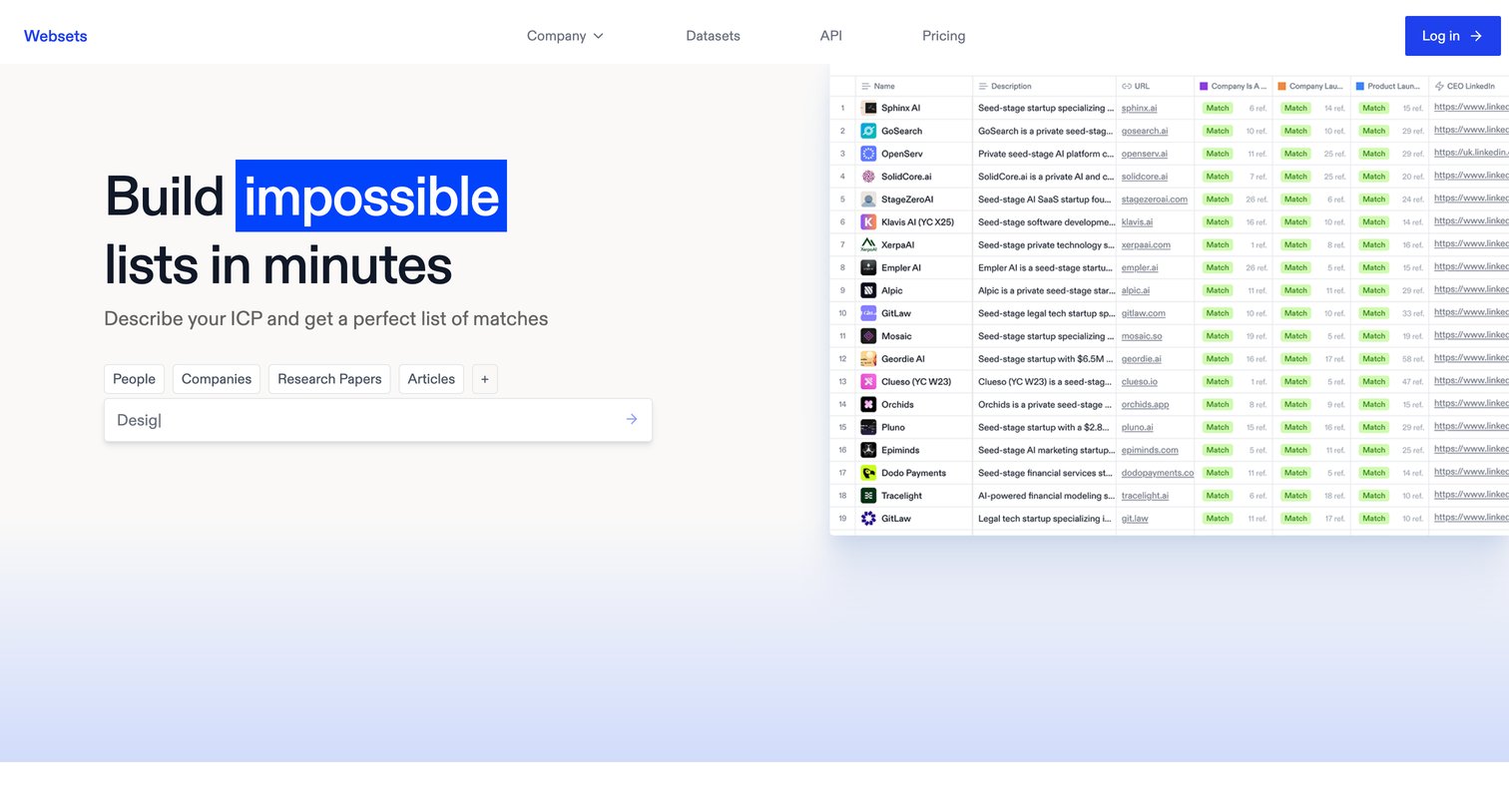The width and height of the screenshot is (1509, 812).
Task: Click the Empler AI company logo icon
Action: click(869, 267)
